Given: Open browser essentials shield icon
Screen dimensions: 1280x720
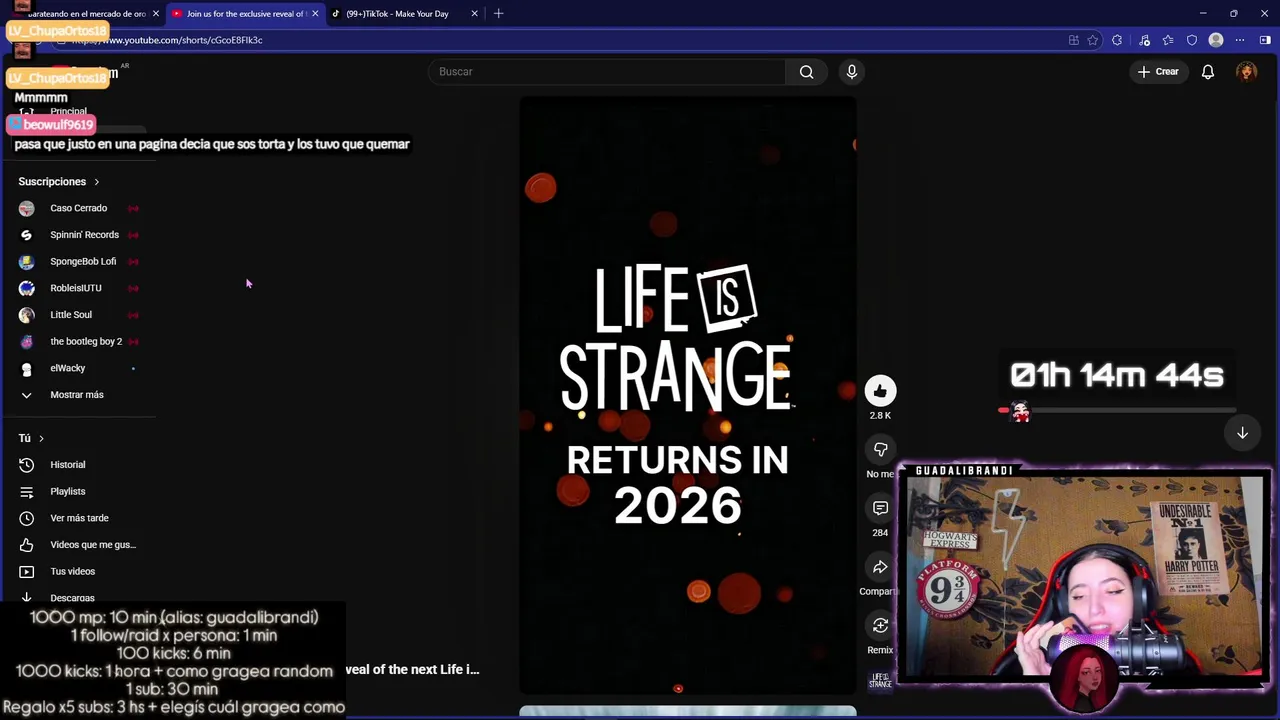Looking at the screenshot, I should pos(1192,40).
